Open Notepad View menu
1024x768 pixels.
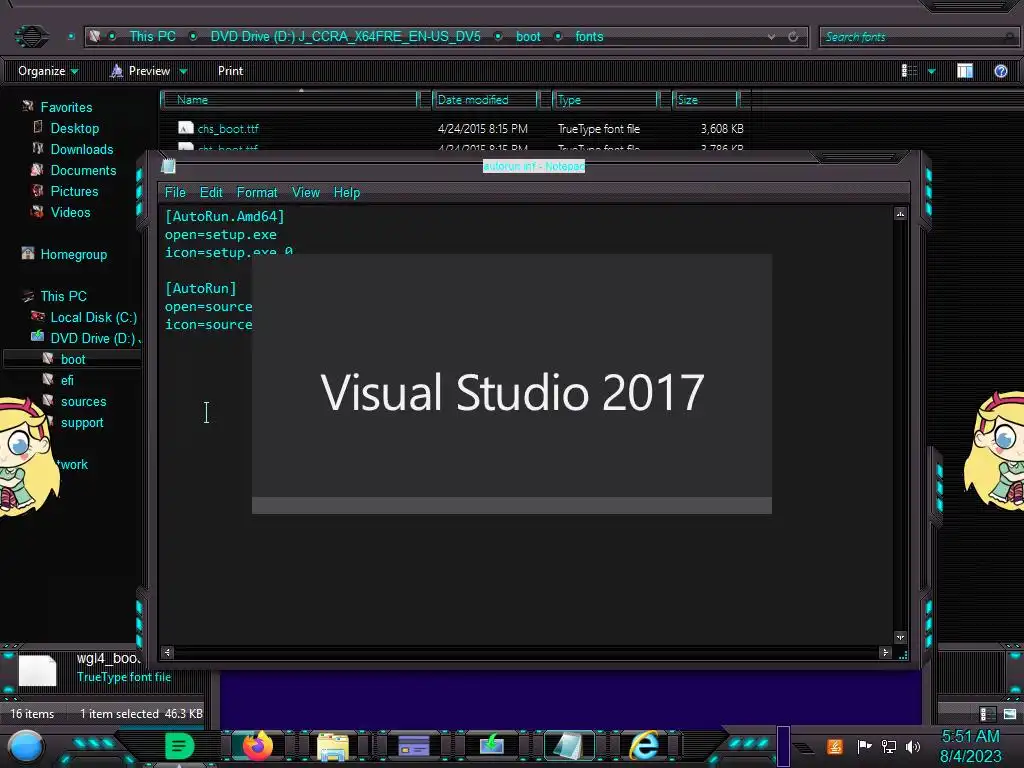(x=306, y=192)
